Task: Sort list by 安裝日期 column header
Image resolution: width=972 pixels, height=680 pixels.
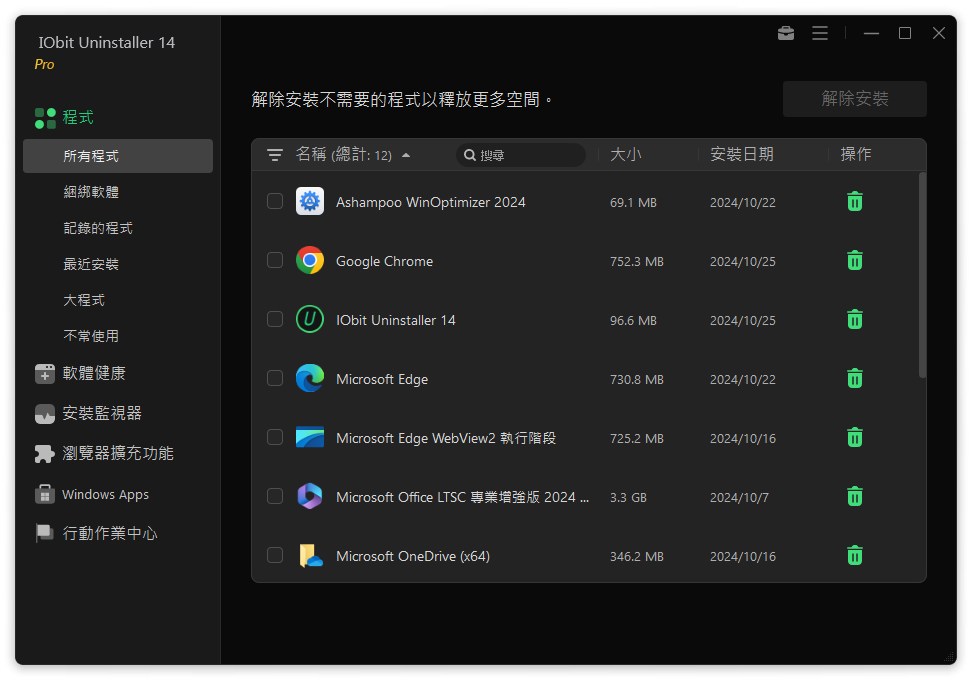Action: pos(741,154)
